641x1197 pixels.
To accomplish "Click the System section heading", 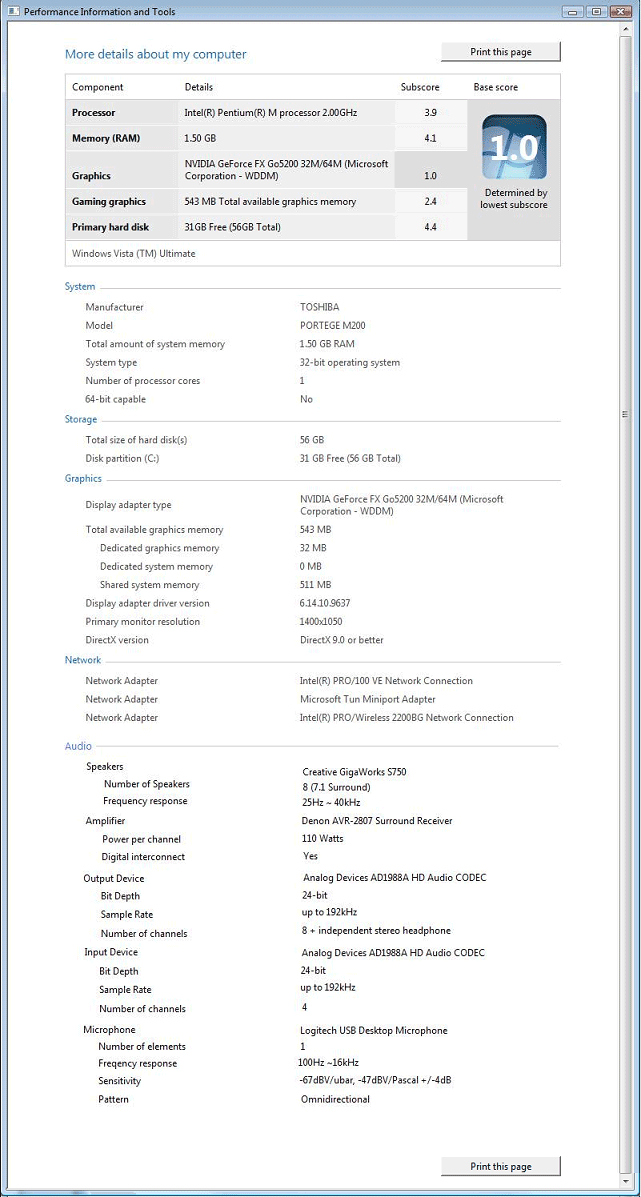I will point(80,287).
